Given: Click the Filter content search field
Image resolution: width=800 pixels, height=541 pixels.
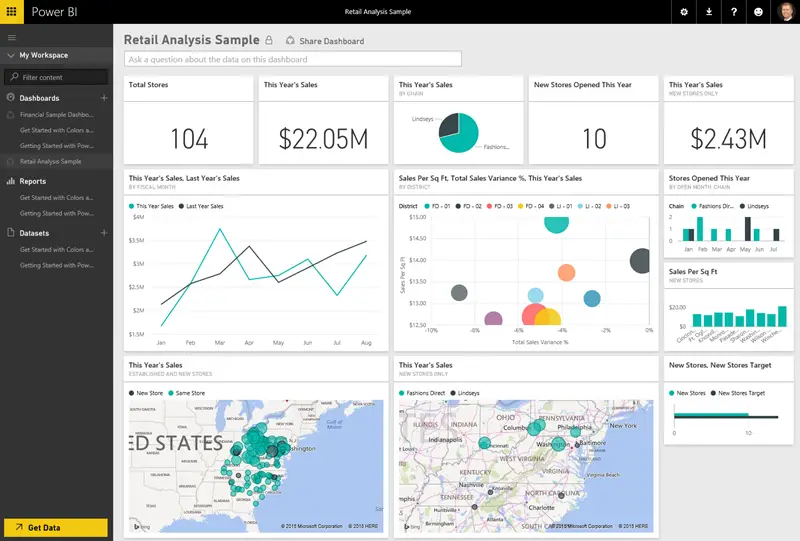Looking at the screenshot, I should (56, 77).
